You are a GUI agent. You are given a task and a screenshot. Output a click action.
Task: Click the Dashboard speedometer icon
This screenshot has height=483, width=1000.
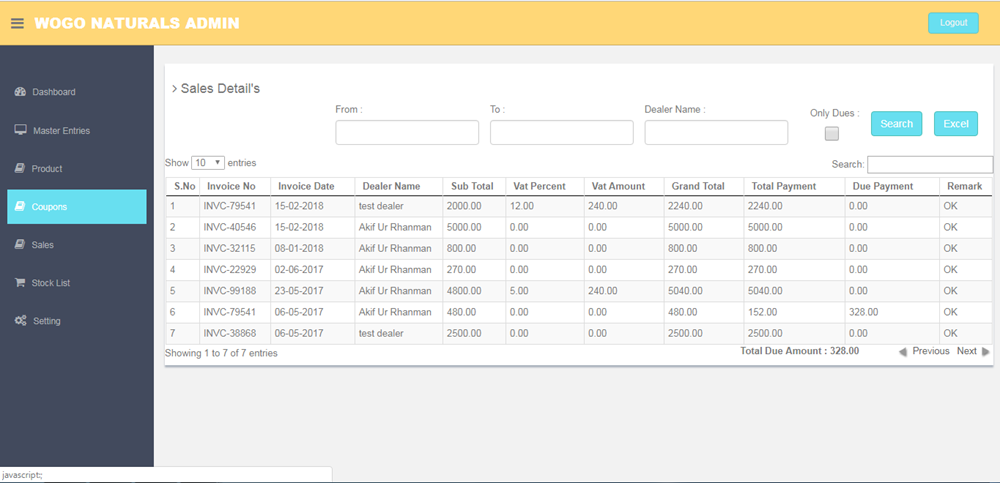click(x=20, y=92)
